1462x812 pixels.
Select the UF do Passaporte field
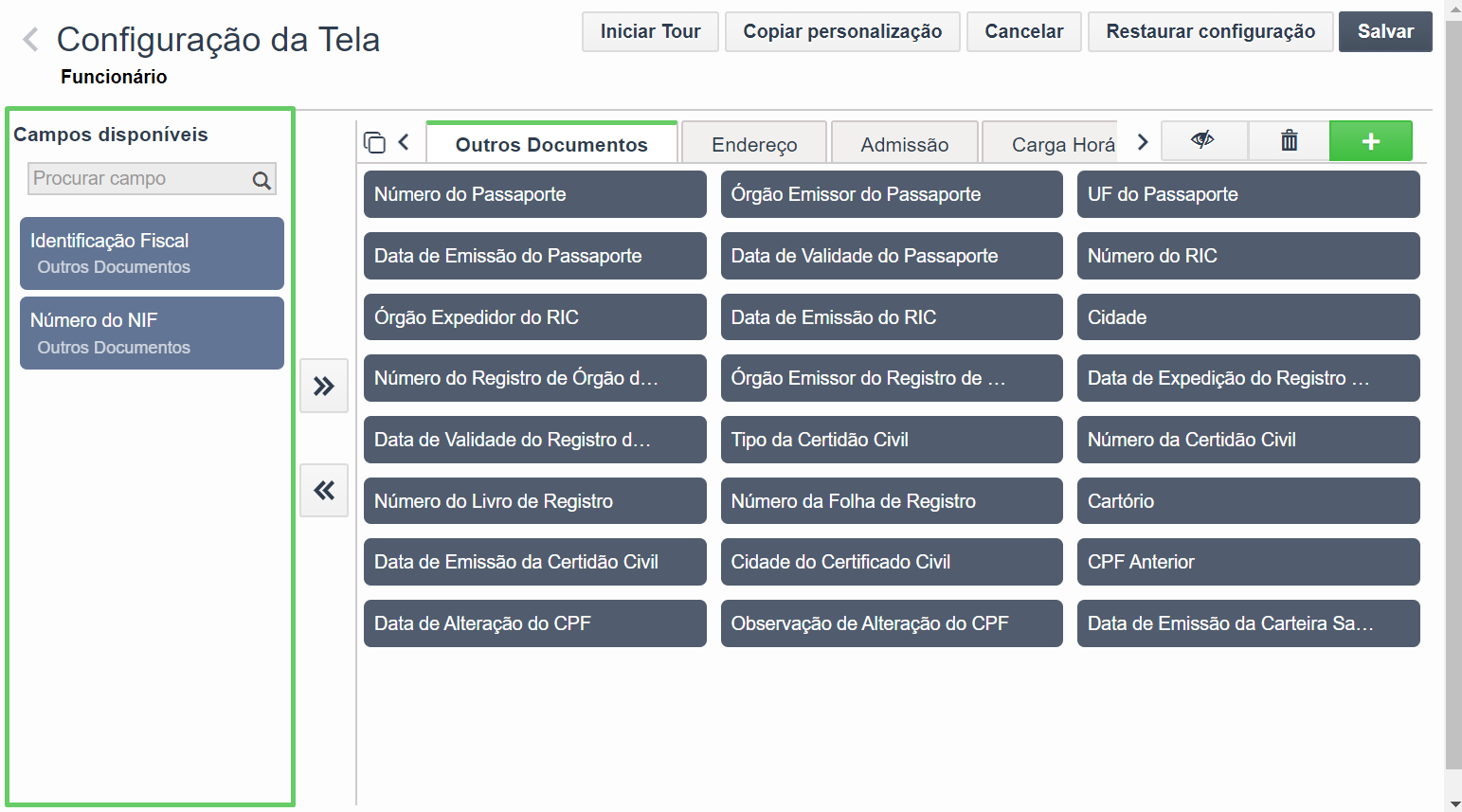[x=1248, y=194]
